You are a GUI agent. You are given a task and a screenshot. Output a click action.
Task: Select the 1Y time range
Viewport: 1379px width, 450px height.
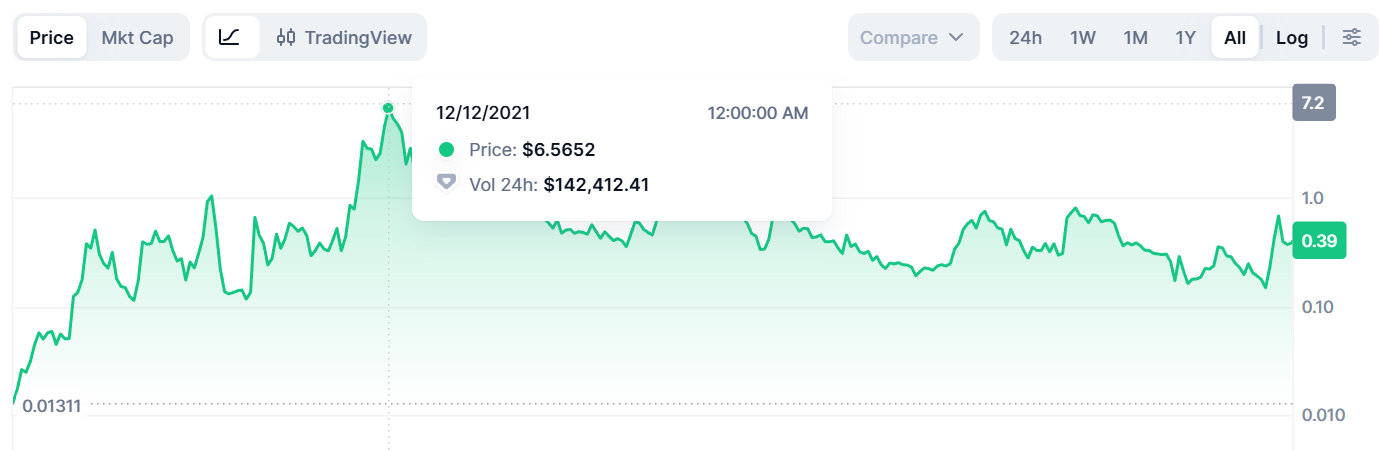[1185, 37]
